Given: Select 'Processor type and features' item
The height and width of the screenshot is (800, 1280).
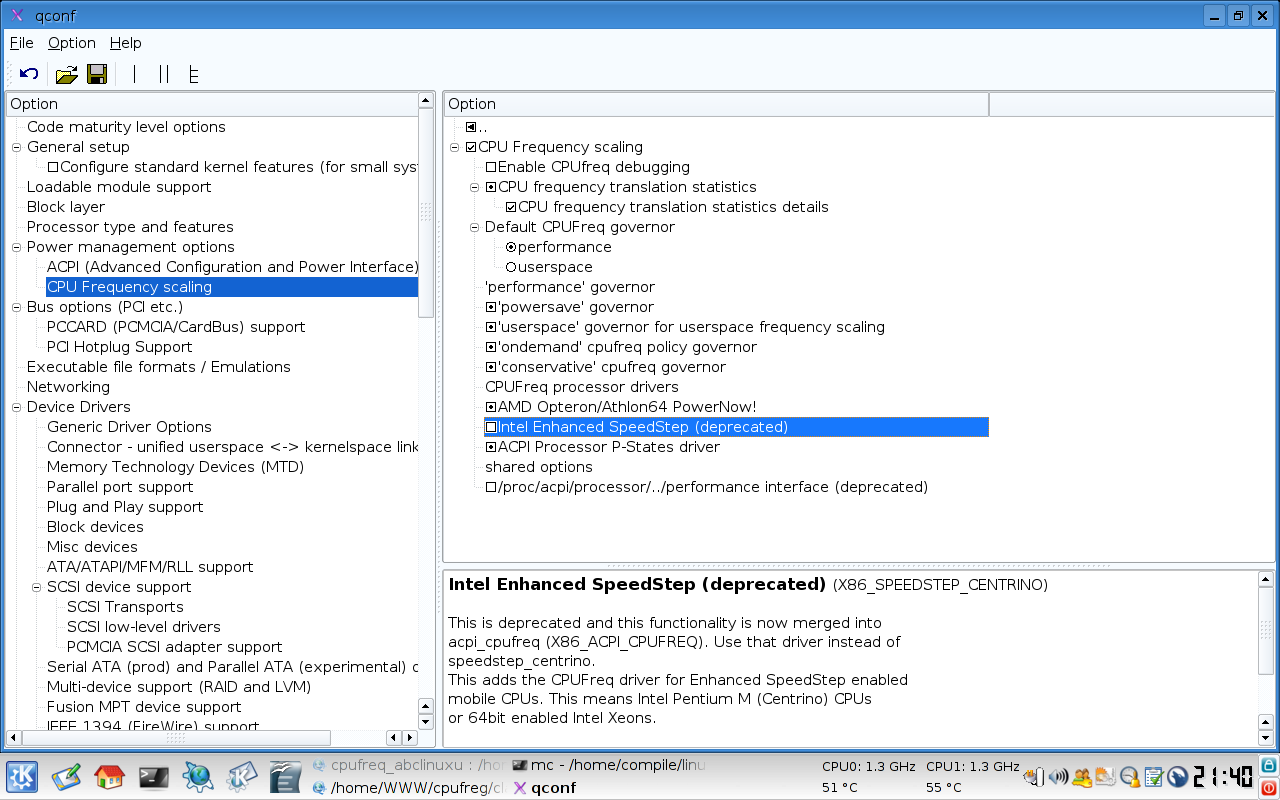Looking at the screenshot, I should click(x=130, y=227).
